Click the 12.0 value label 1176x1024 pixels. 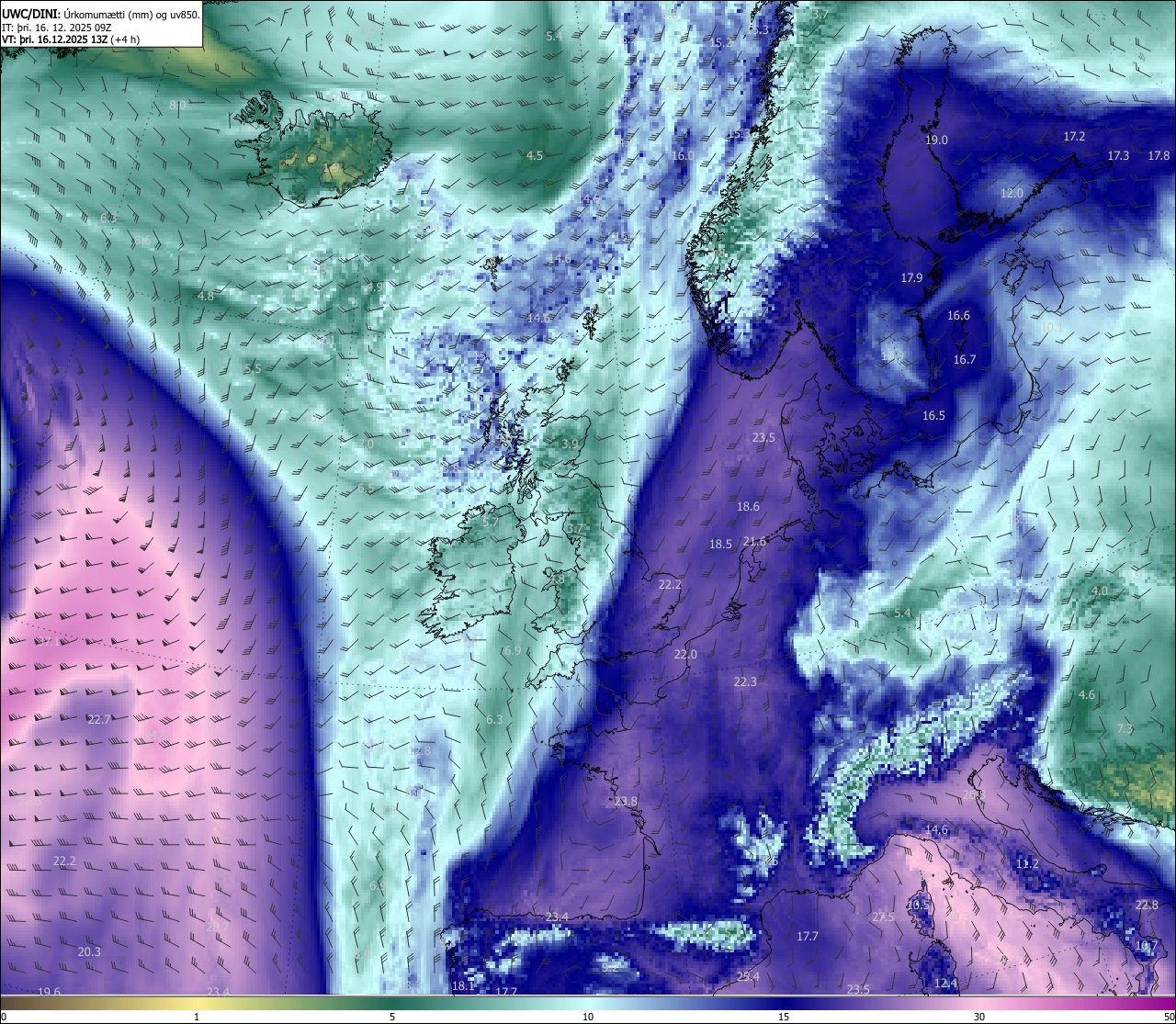pos(1012,193)
